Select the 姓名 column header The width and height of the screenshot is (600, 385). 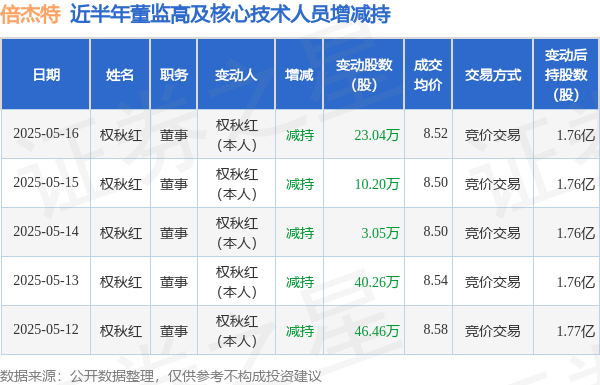click(120, 75)
